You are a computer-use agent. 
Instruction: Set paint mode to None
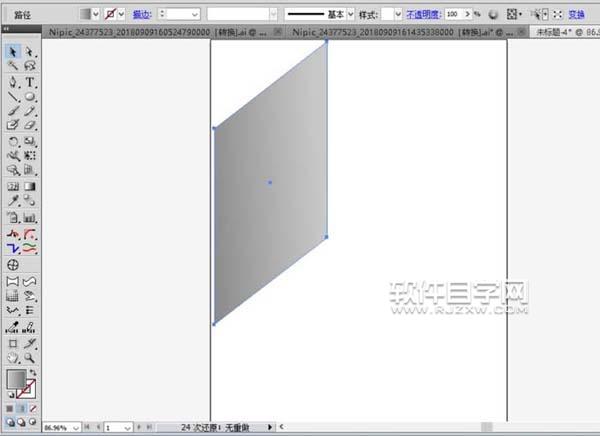click(33, 409)
